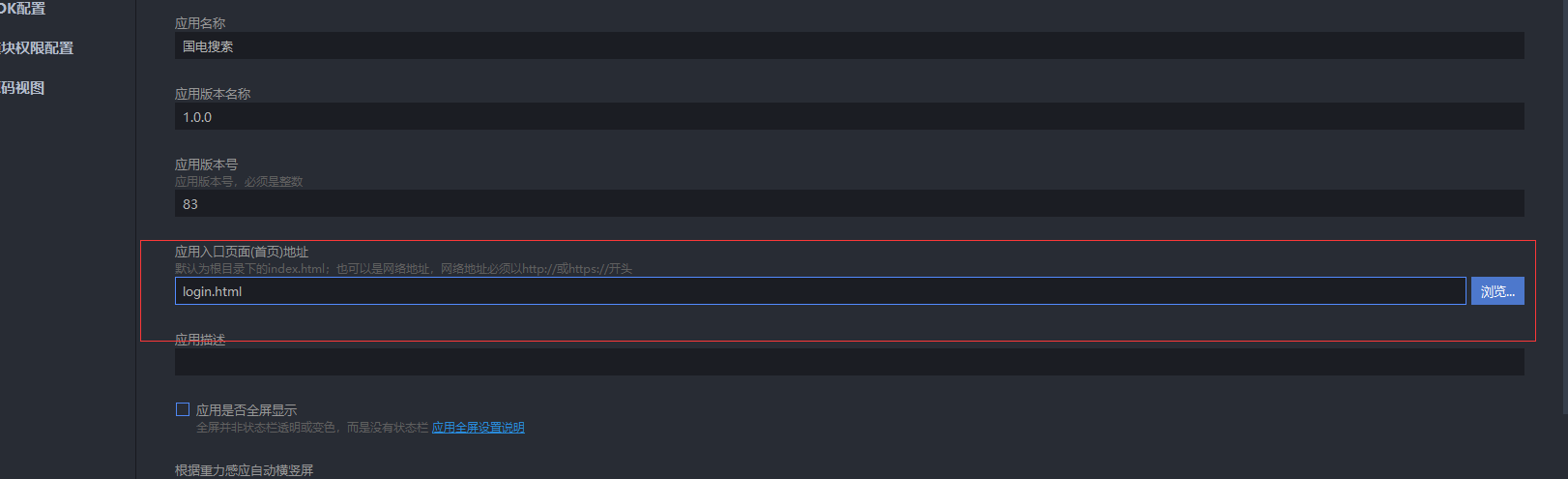Image resolution: width=1568 pixels, height=479 pixels.
Task: Click the hint about default index.html address
Action: [403, 269]
